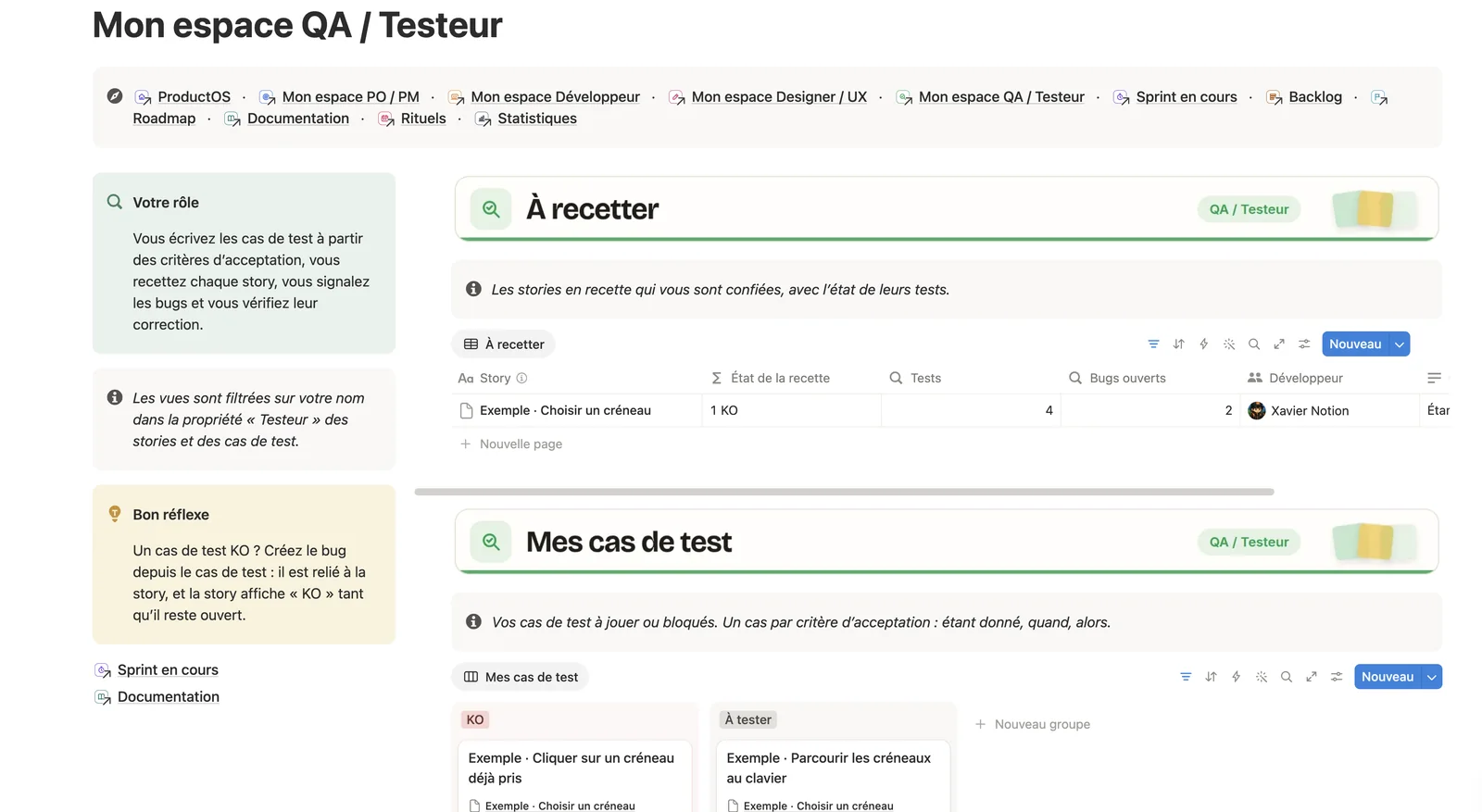Screen dimensions: 1482x812
Task: Click the AI sparkle icon in À recetter toolbar
Action: 1229,344
